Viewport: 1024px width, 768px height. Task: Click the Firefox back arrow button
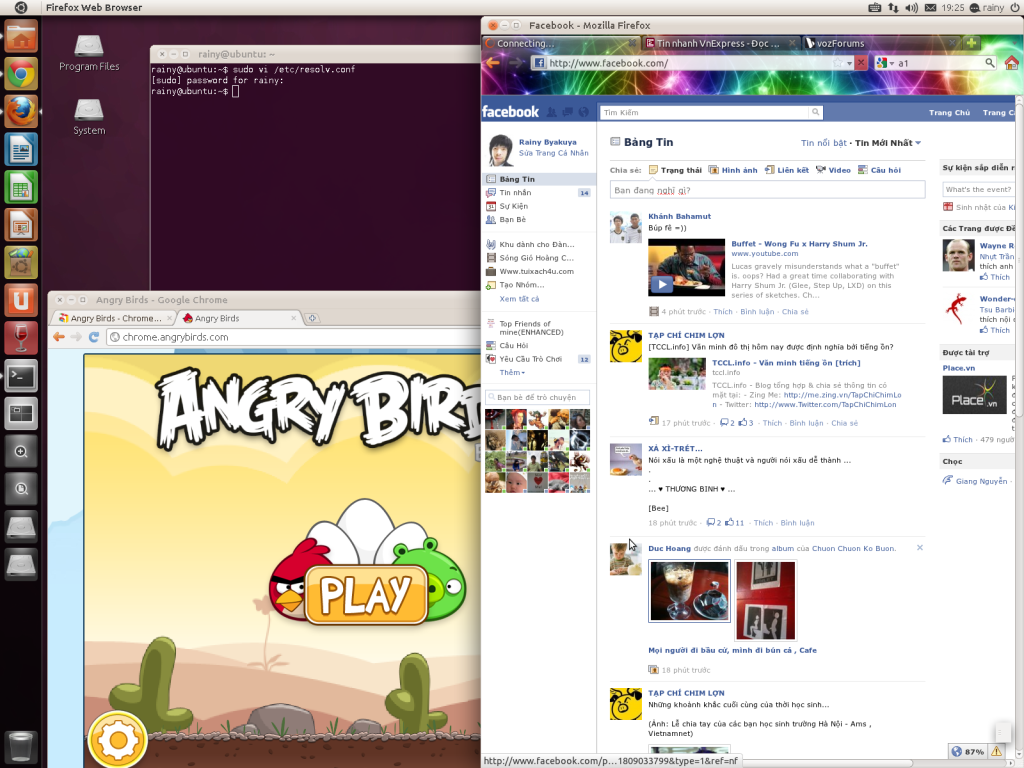492,63
